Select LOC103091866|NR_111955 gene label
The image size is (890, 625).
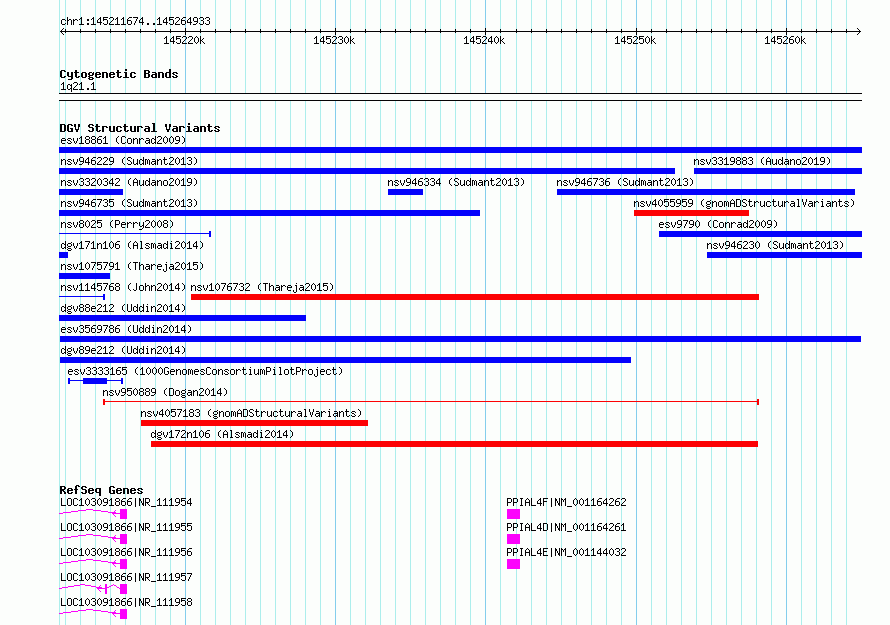point(126,527)
